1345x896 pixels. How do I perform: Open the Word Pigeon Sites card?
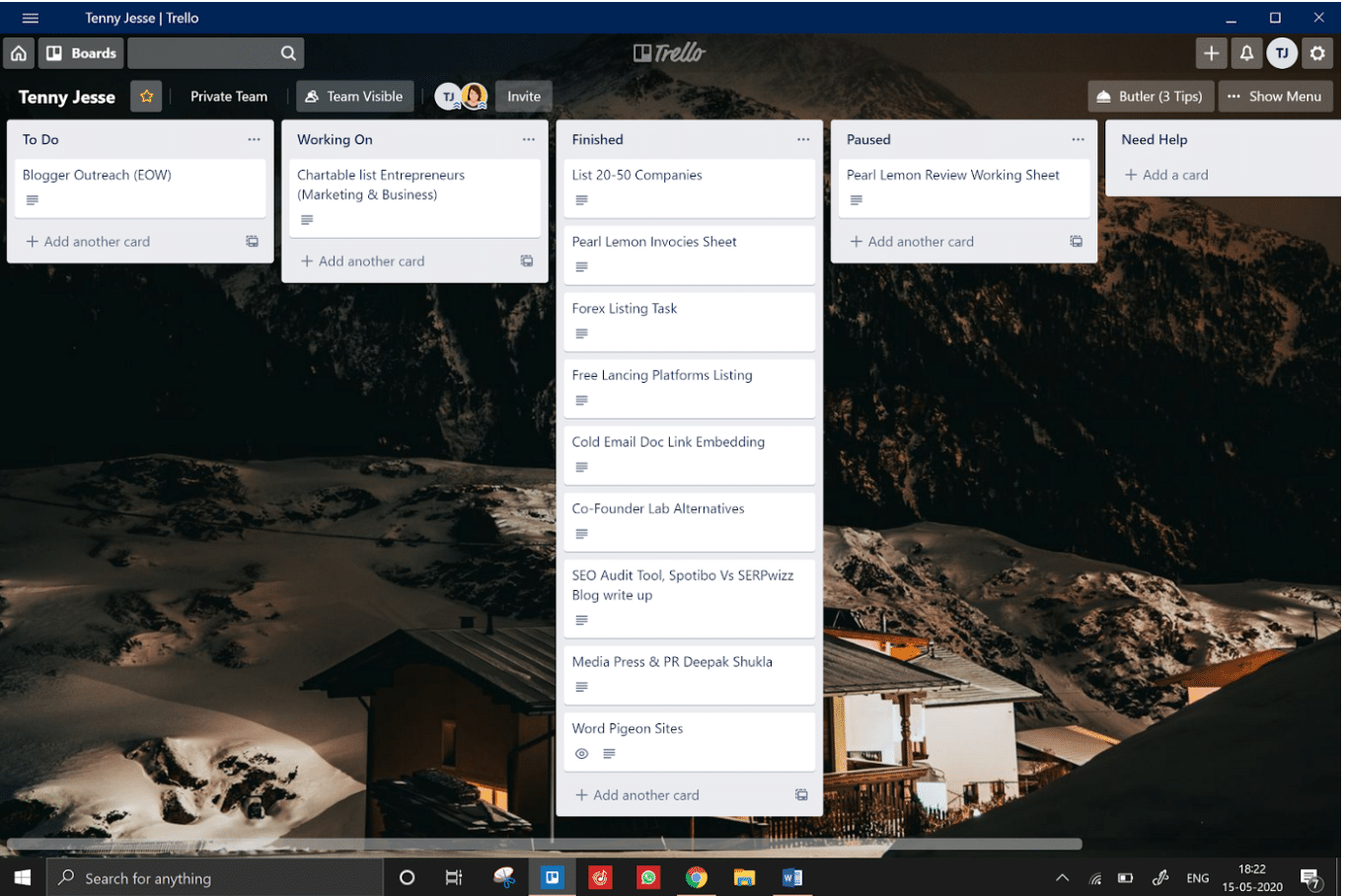point(690,741)
